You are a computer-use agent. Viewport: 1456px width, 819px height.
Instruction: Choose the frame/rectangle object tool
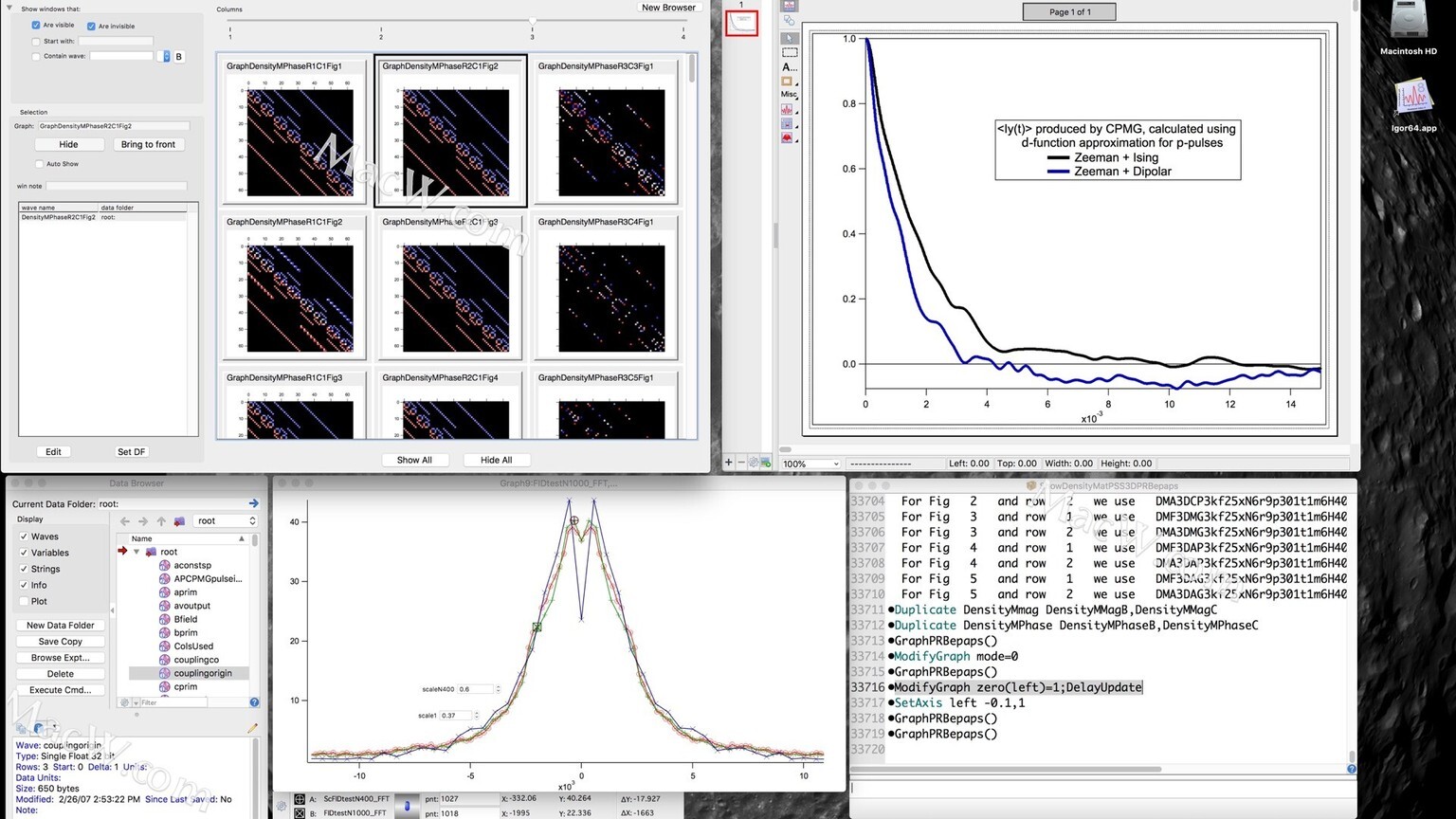tap(789, 82)
